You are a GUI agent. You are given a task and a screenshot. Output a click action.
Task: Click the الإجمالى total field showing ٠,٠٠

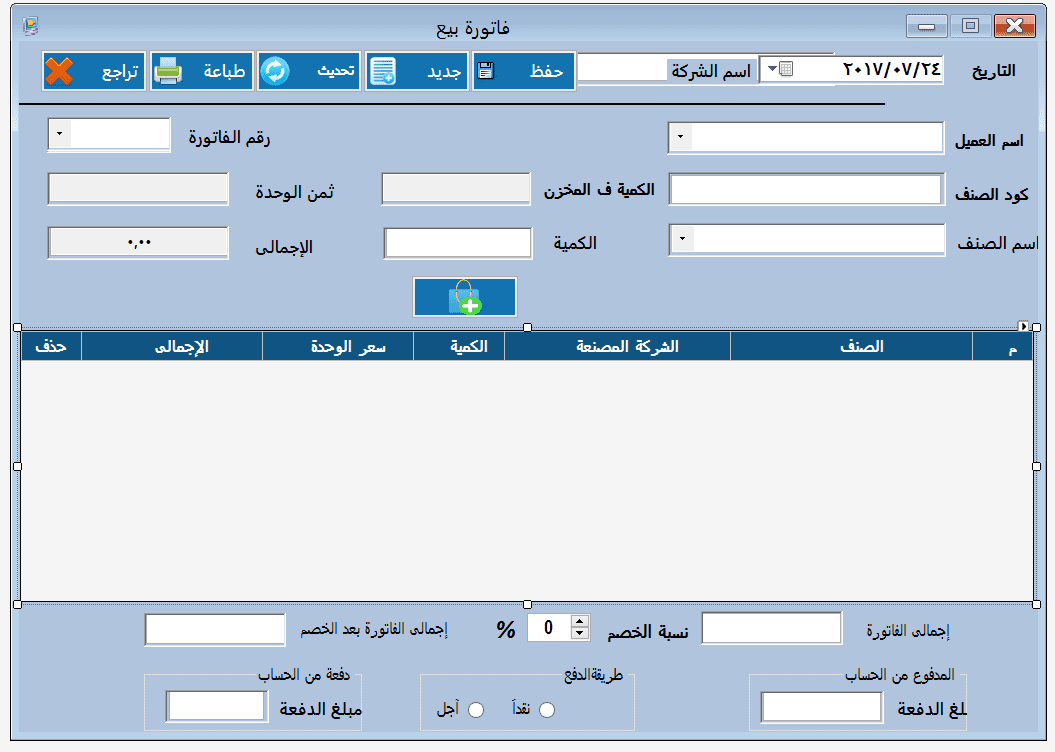tap(138, 243)
